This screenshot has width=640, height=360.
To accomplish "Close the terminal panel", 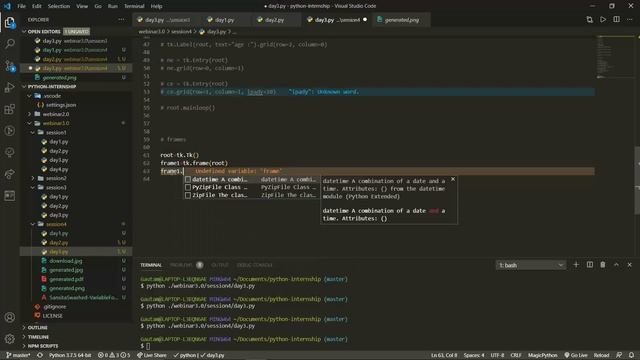I will pos(629,265).
